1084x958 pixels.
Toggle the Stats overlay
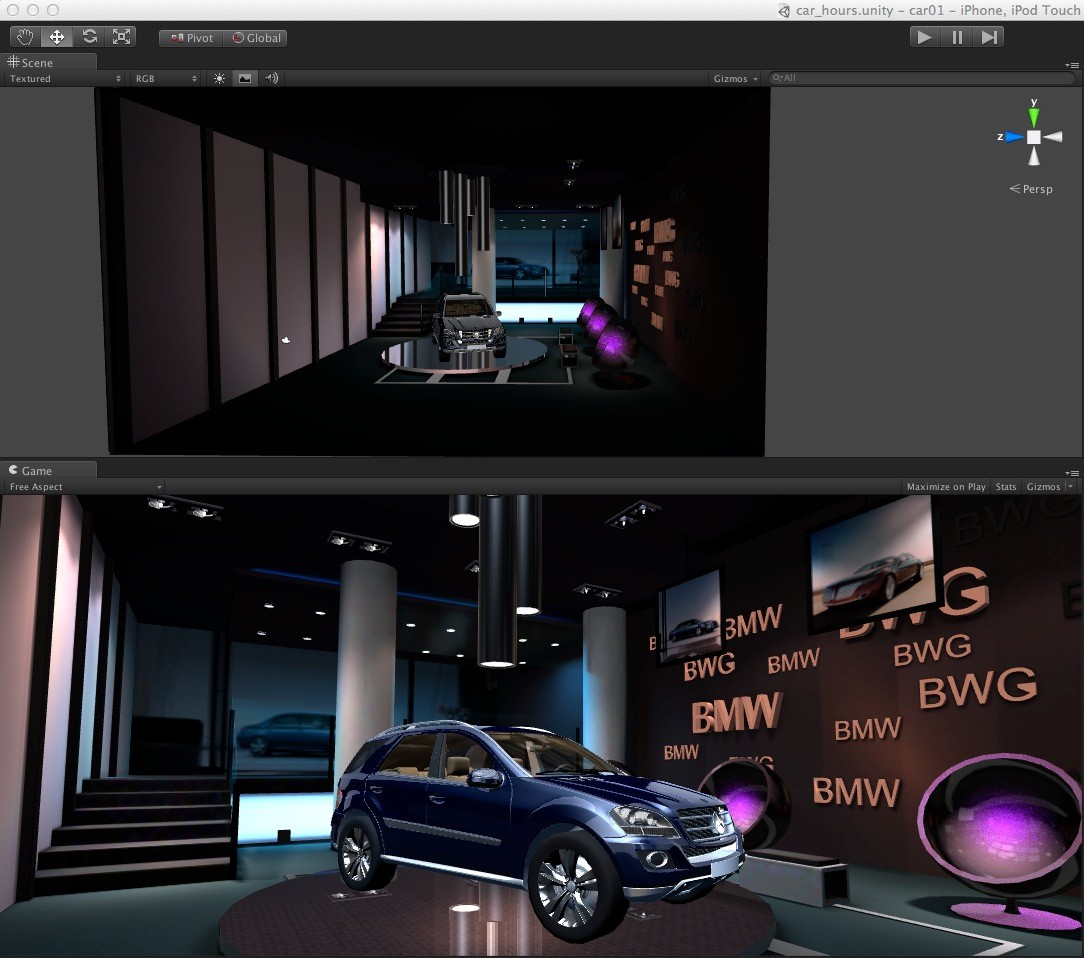tap(1006, 487)
